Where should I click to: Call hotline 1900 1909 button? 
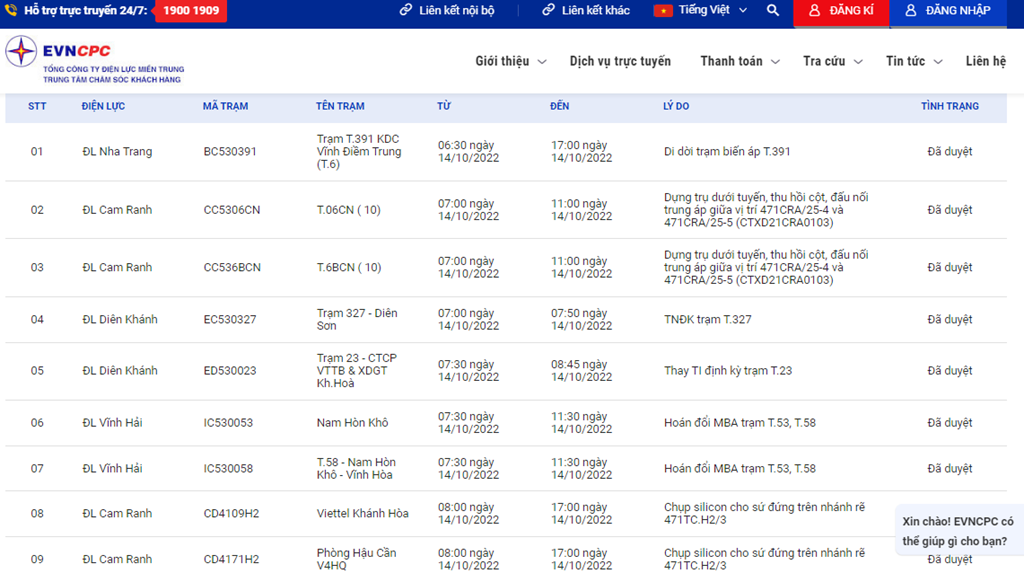coord(190,11)
